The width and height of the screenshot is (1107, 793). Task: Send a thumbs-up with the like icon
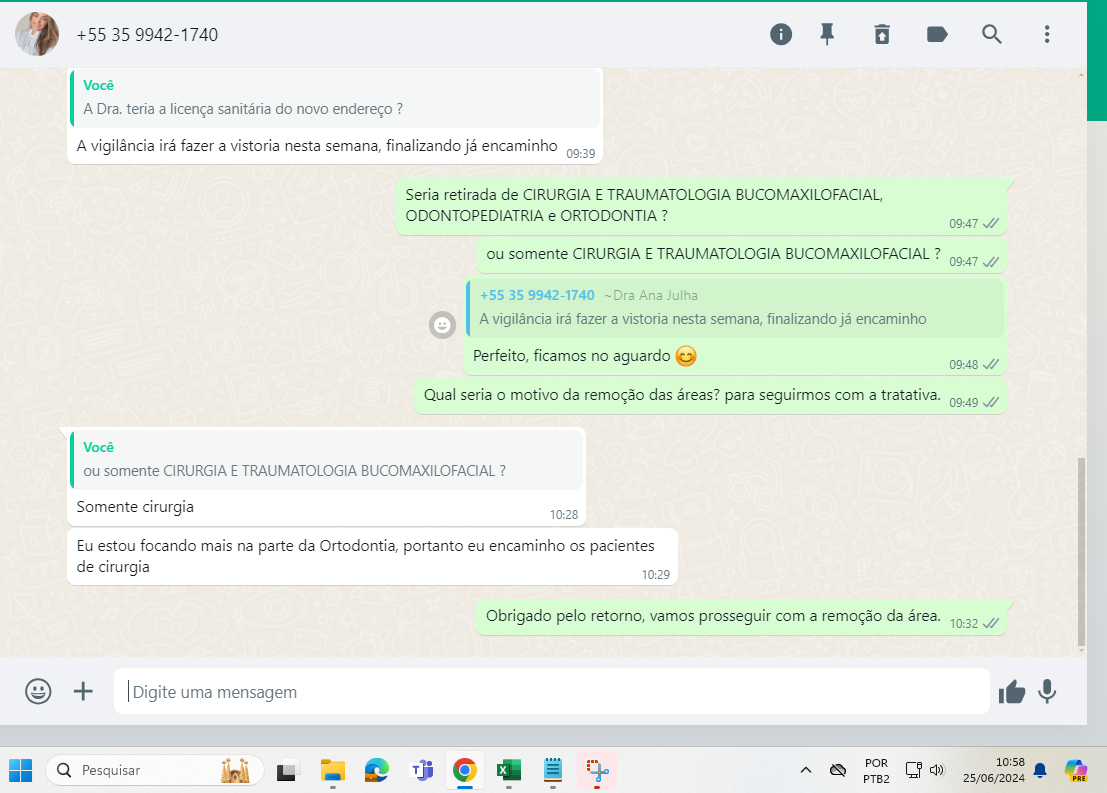point(1012,692)
